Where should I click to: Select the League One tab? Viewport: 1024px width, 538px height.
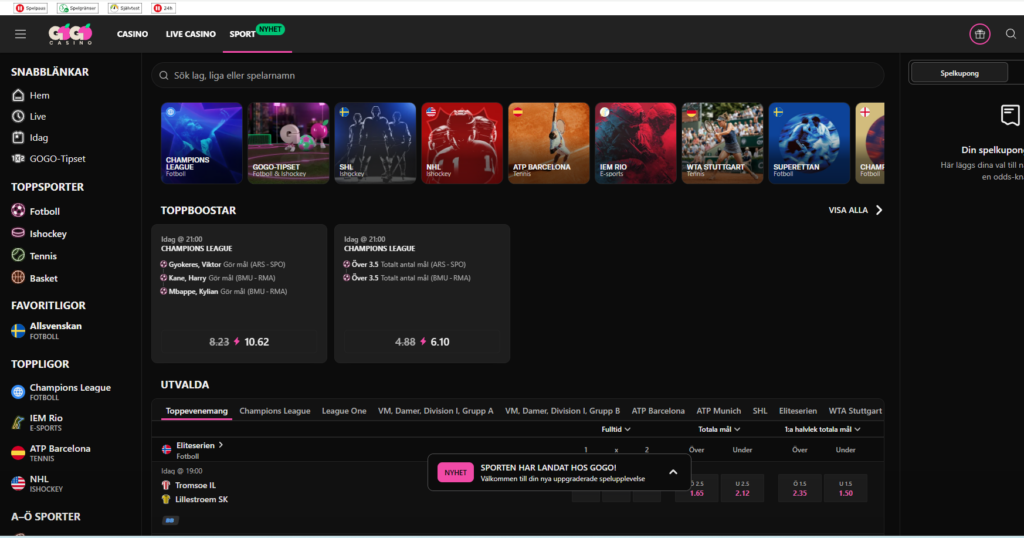(x=344, y=411)
